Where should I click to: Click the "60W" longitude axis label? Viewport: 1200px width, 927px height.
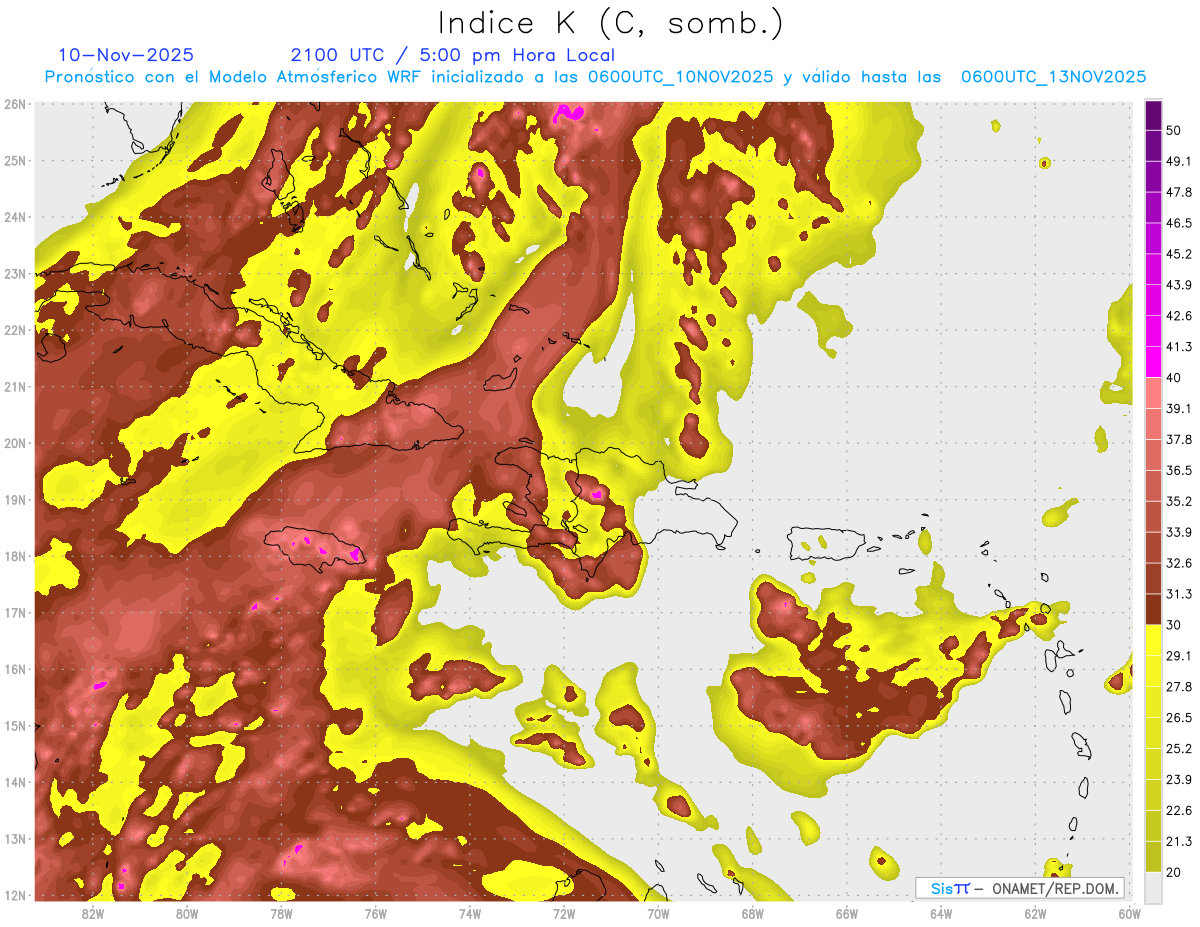coord(1130,913)
